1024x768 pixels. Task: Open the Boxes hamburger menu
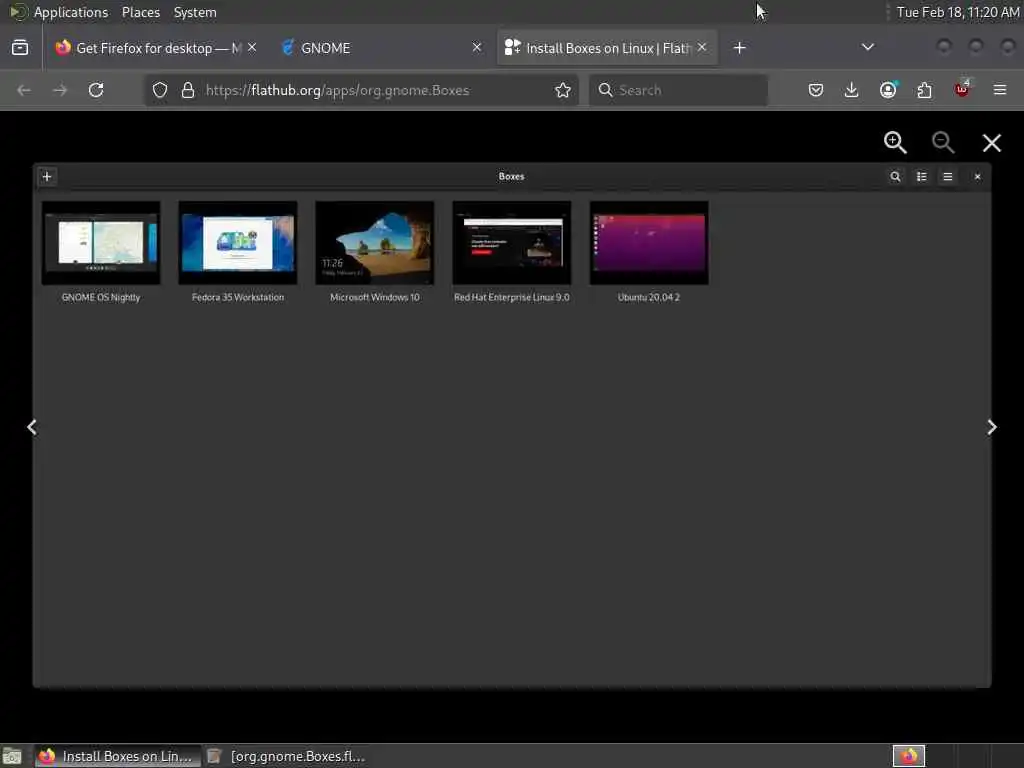pos(948,176)
